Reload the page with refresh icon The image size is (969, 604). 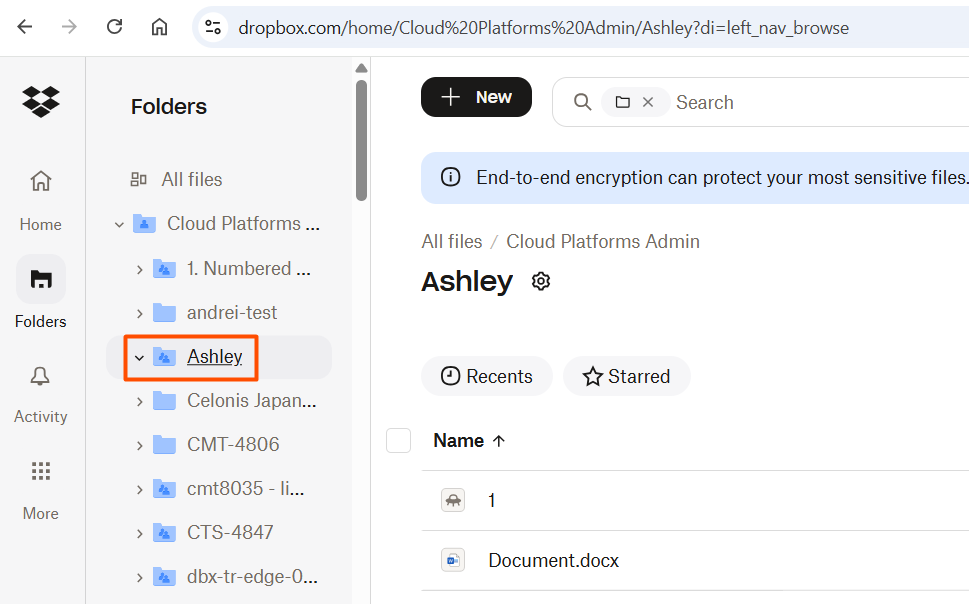click(114, 27)
